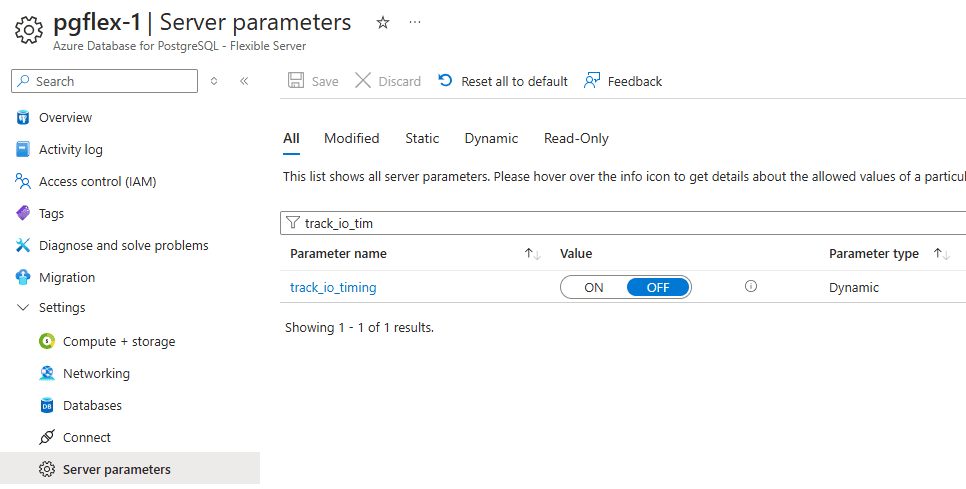The height and width of the screenshot is (489, 966).
Task: Click Reset all to default
Action: pos(503,81)
